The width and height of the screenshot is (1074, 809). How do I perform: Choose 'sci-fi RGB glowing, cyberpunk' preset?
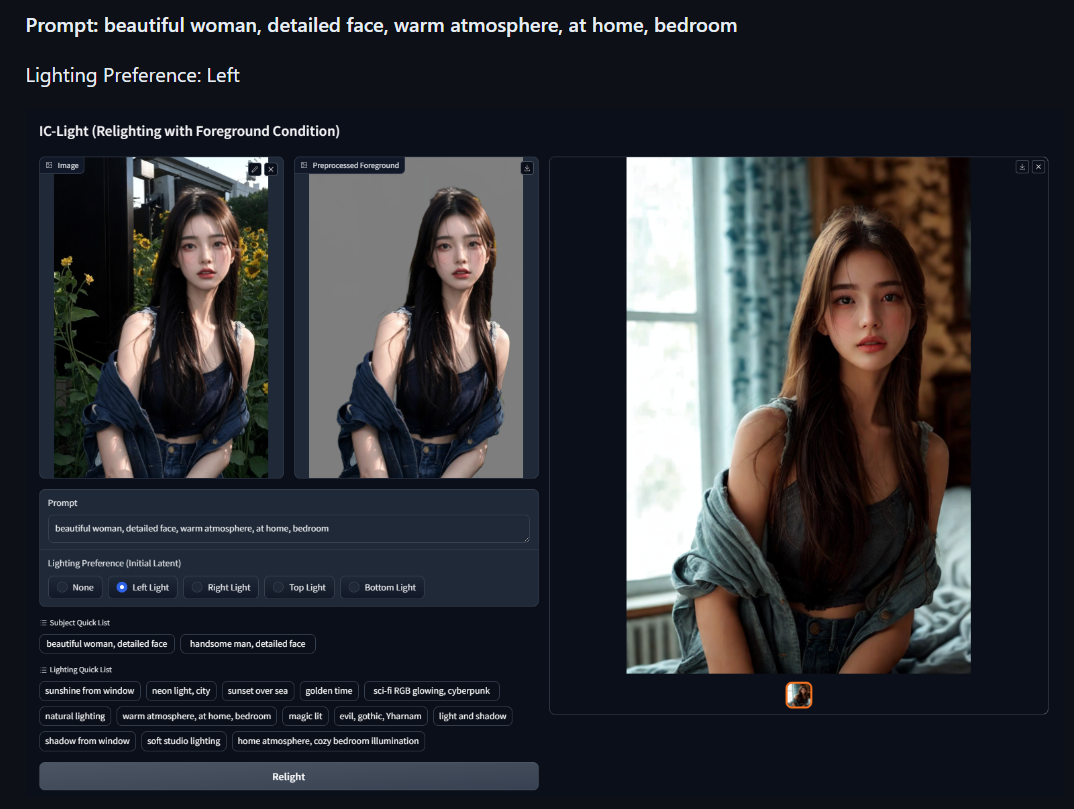[432, 691]
